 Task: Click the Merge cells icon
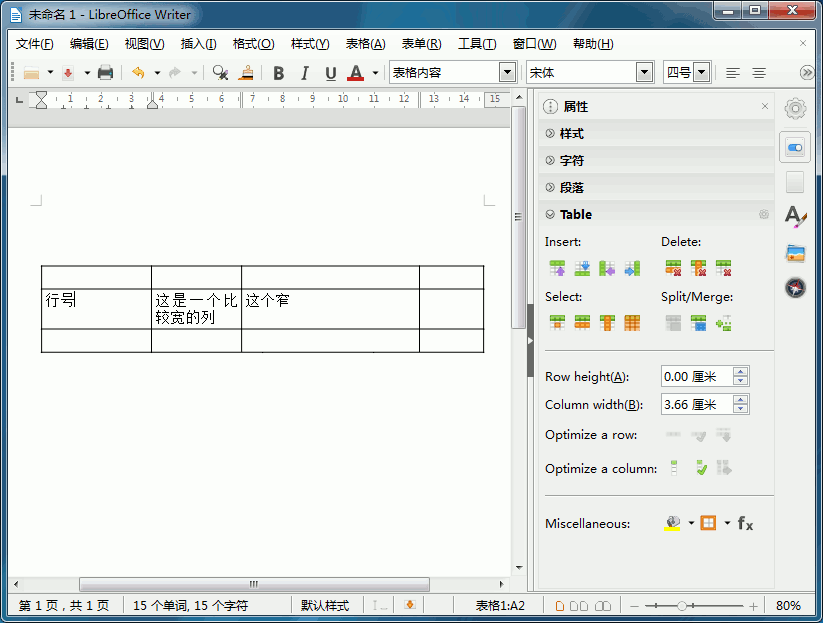(x=674, y=323)
